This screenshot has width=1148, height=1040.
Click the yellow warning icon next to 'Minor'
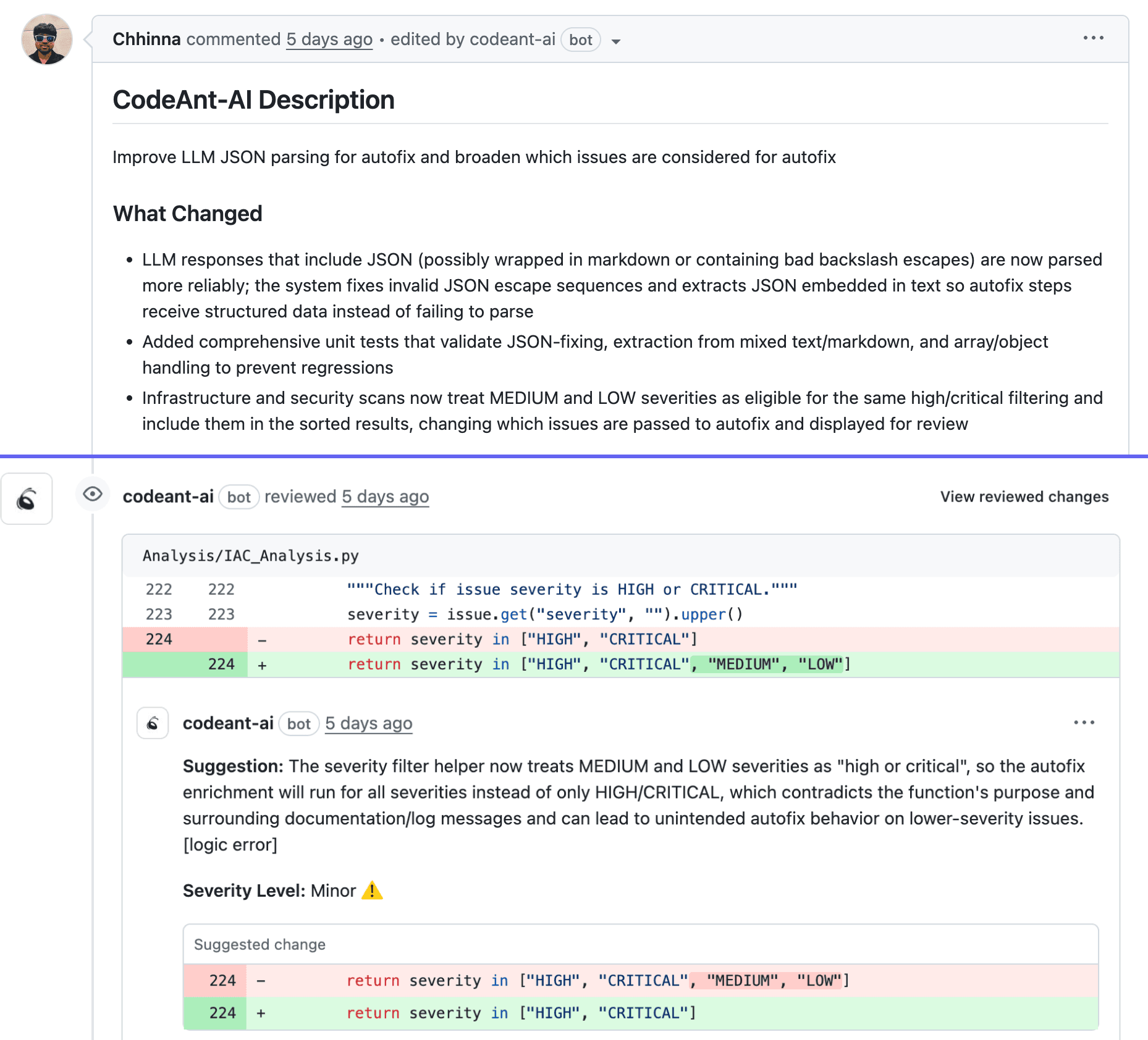[x=372, y=891]
